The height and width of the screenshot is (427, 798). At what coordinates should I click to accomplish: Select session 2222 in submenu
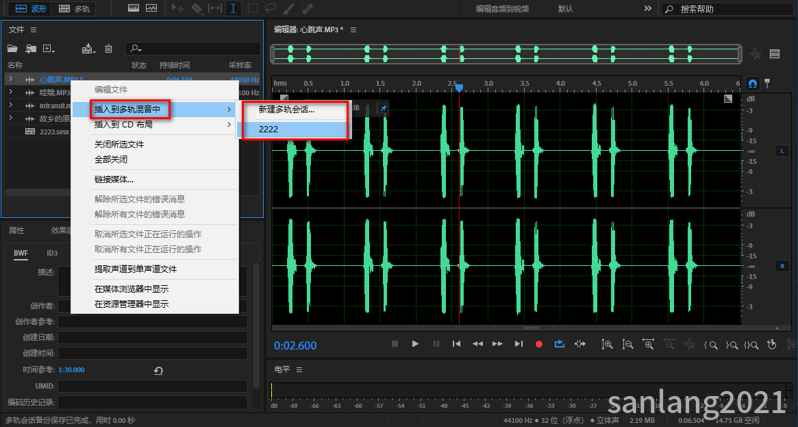click(x=268, y=129)
